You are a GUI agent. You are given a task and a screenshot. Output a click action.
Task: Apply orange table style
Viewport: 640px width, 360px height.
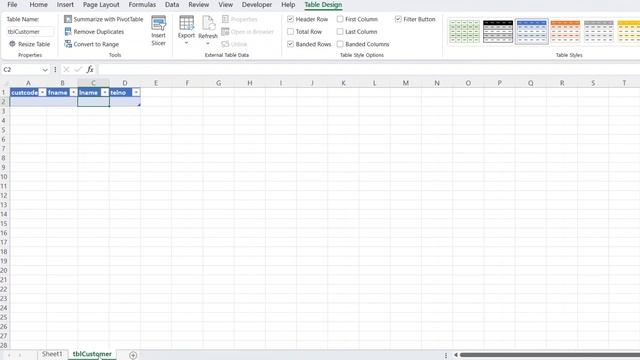pos(565,31)
